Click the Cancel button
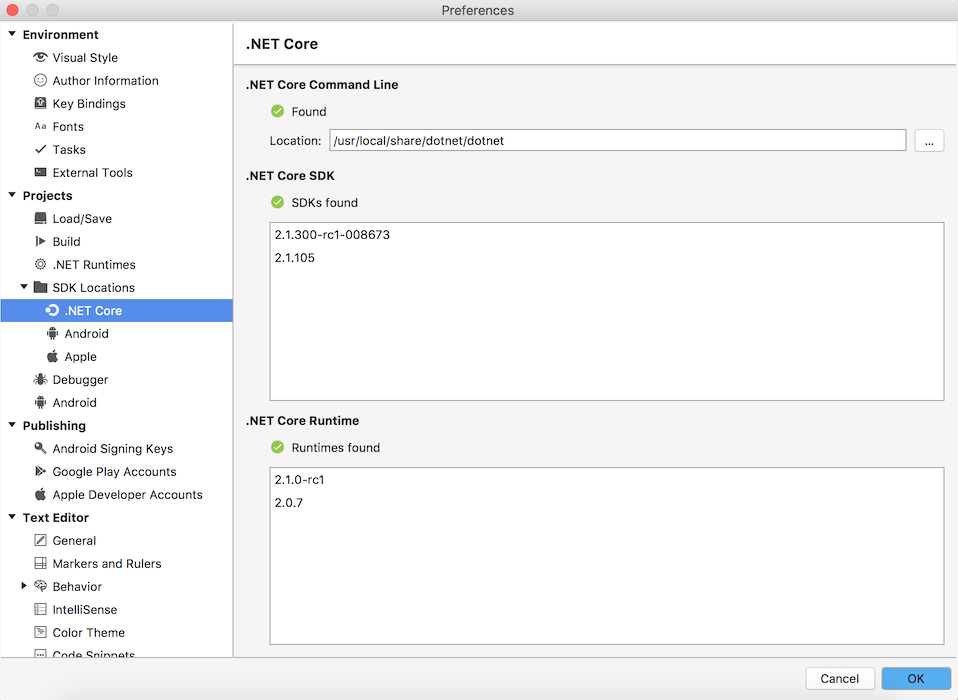The height and width of the screenshot is (700, 958). [x=839, y=679]
